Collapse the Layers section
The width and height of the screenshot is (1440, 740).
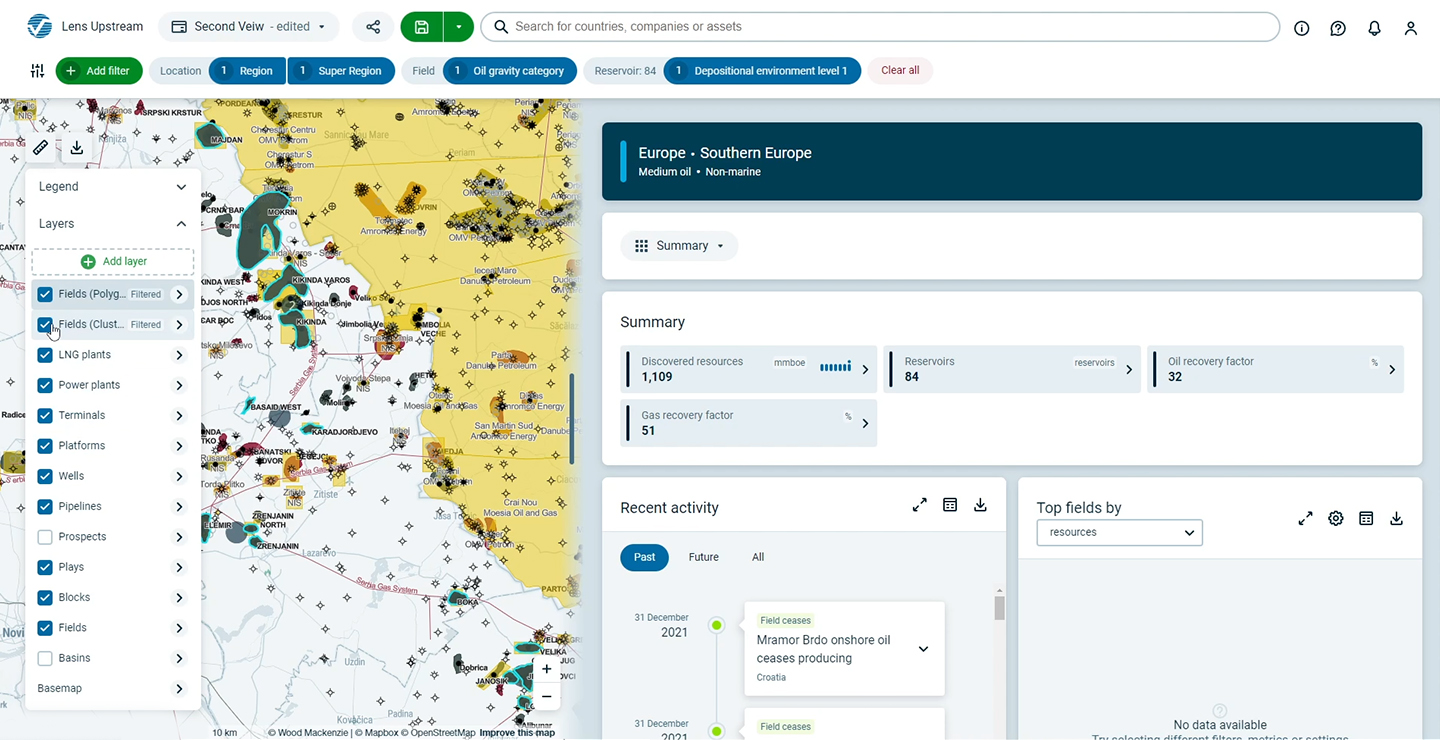181,224
